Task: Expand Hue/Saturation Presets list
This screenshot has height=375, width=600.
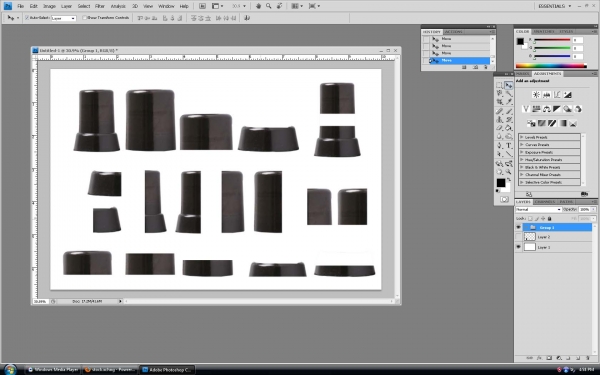Action: pyautogui.click(x=522, y=160)
